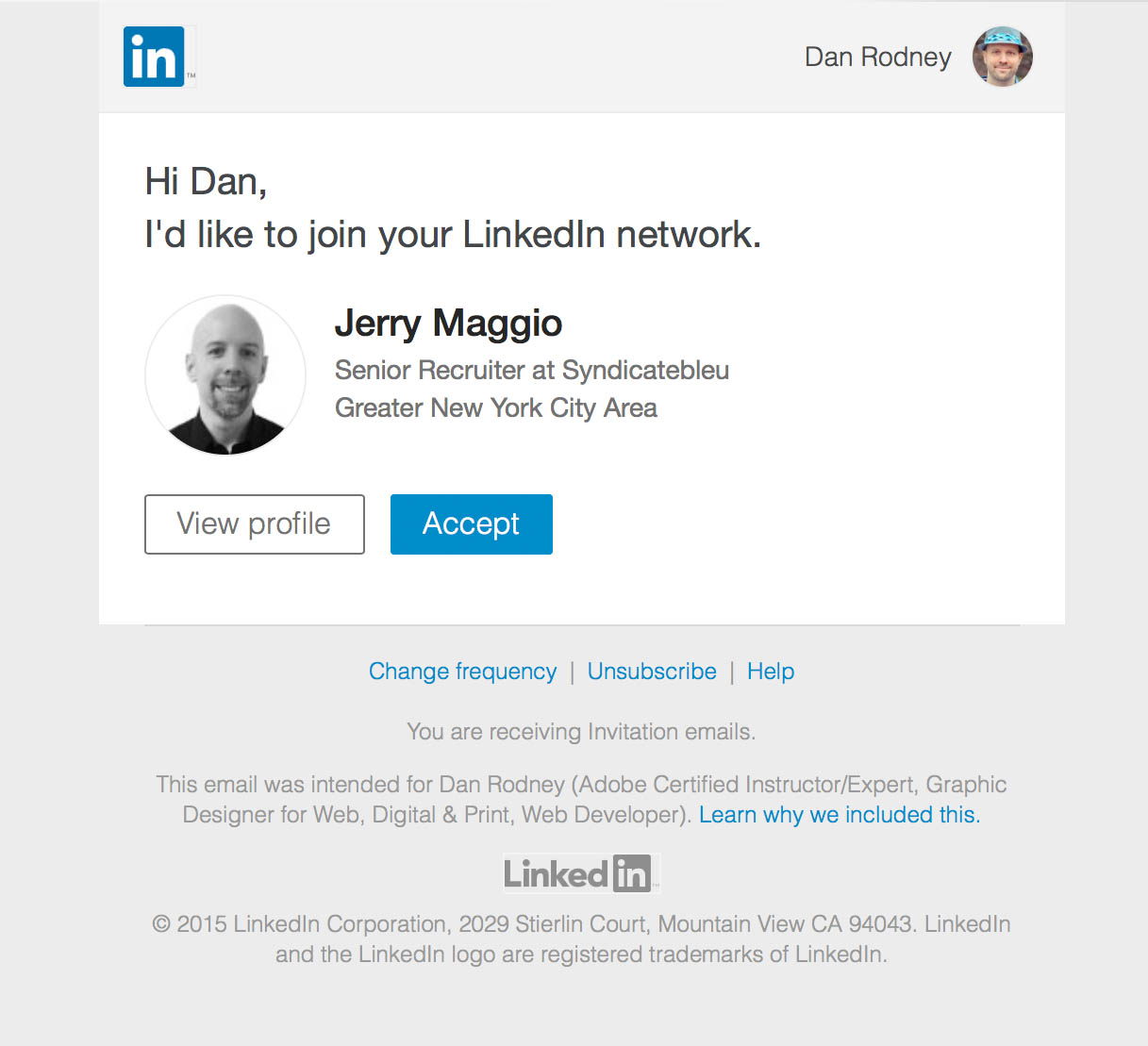The image size is (1148, 1046).
Task: Click the 'Greater New York City Area' location
Action: (496, 408)
